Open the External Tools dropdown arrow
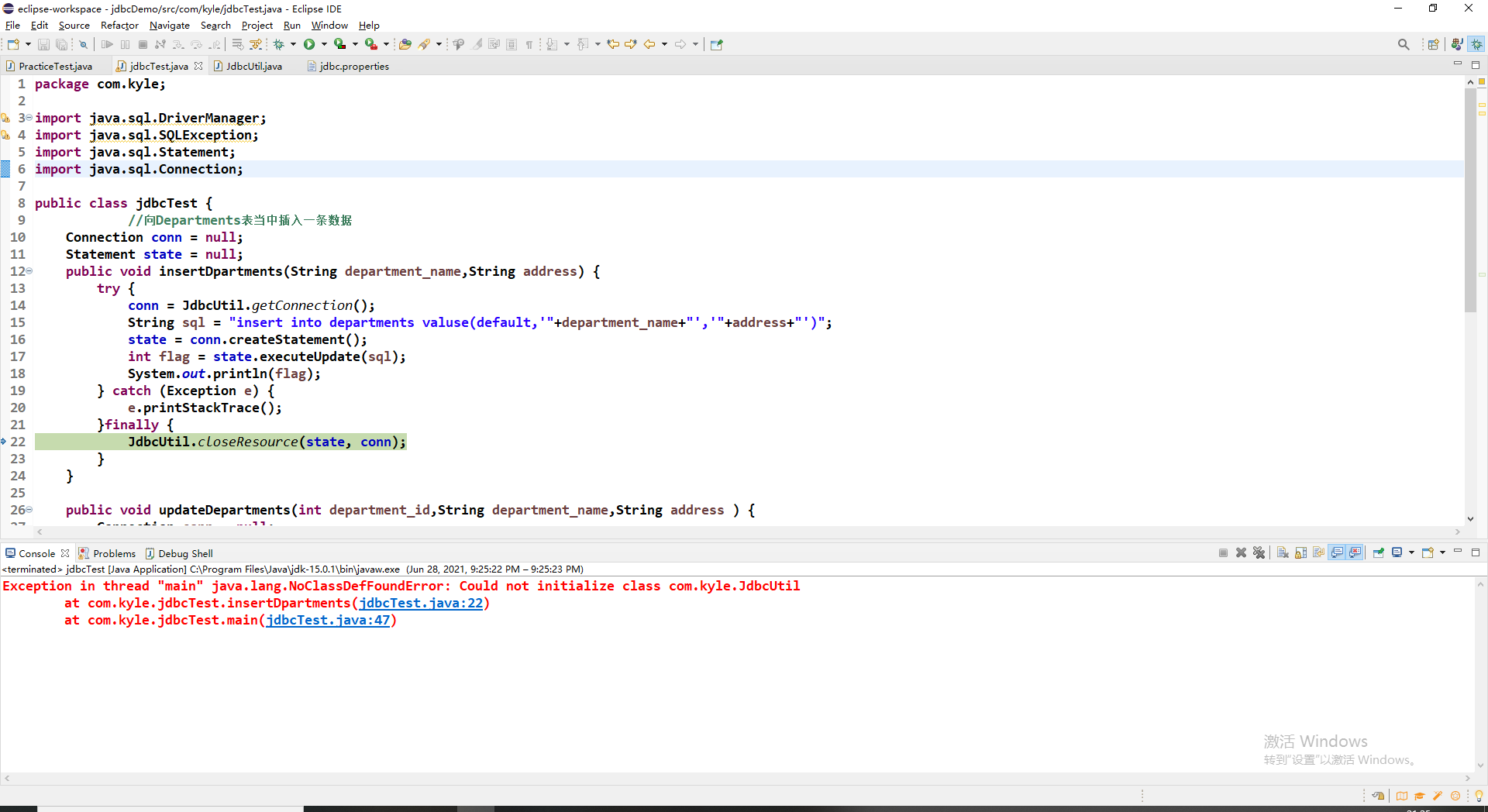 [x=386, y=44]
